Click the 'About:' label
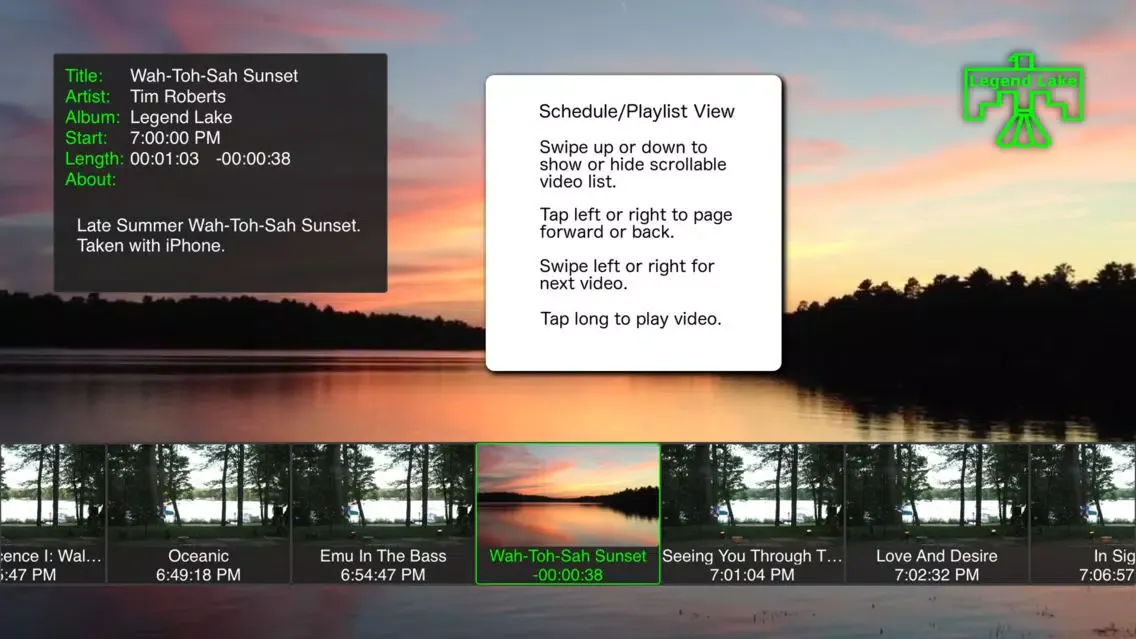 pos(91,180)
